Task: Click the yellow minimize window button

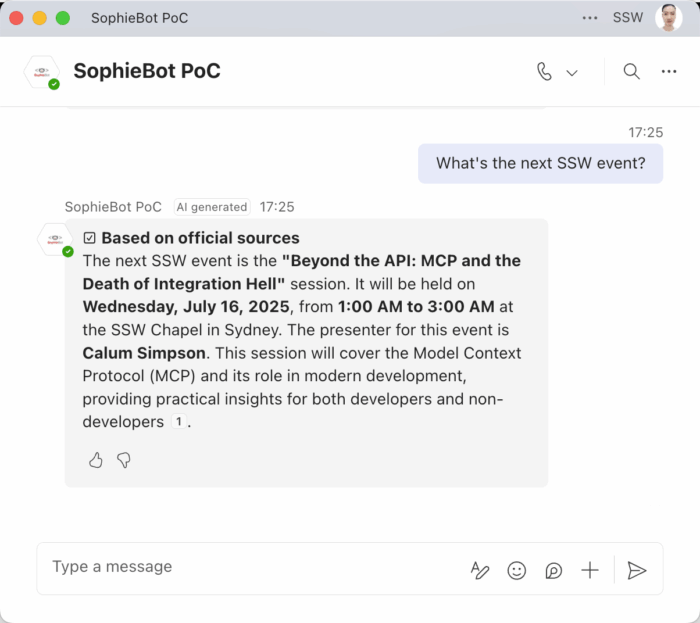Action: 39,18
